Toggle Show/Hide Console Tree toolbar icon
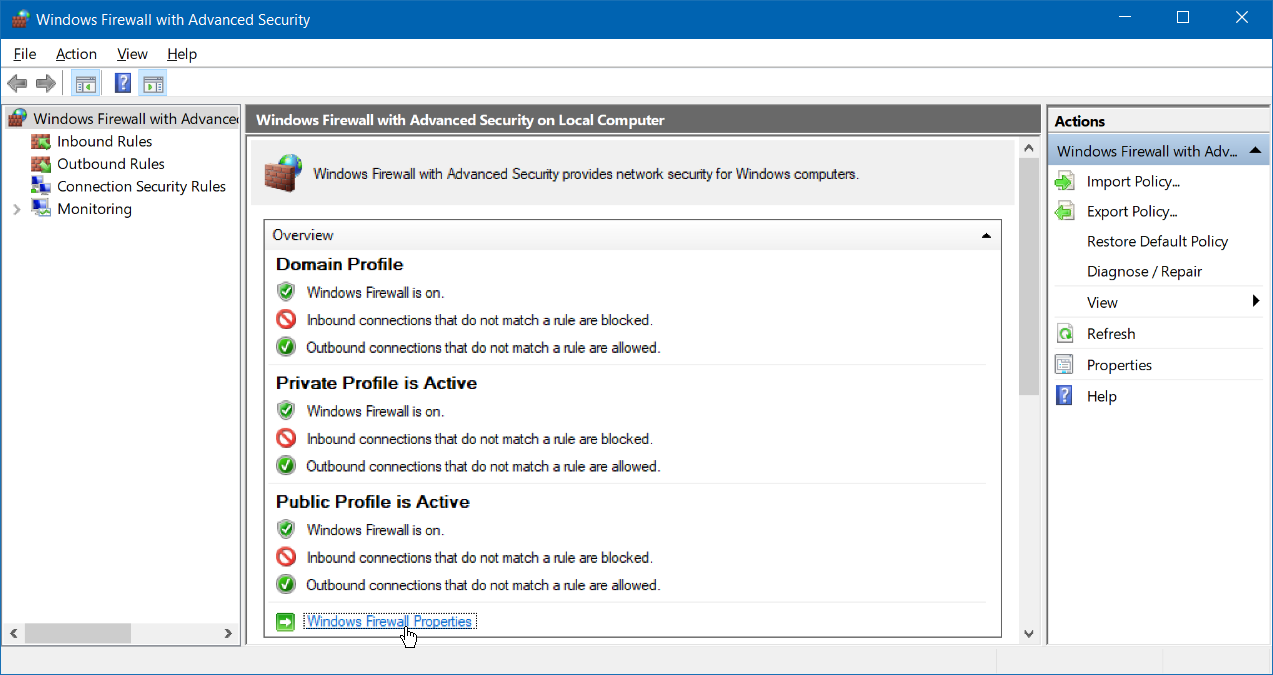Viewport: 1273px width, 675px height. (x=86, y=83)
